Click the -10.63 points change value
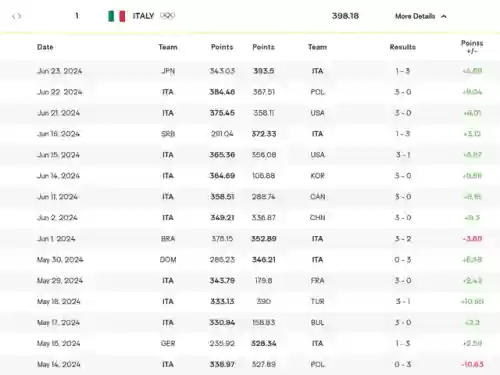The height and width of the screenshot is (375, 500). click(x=473, y=364)
